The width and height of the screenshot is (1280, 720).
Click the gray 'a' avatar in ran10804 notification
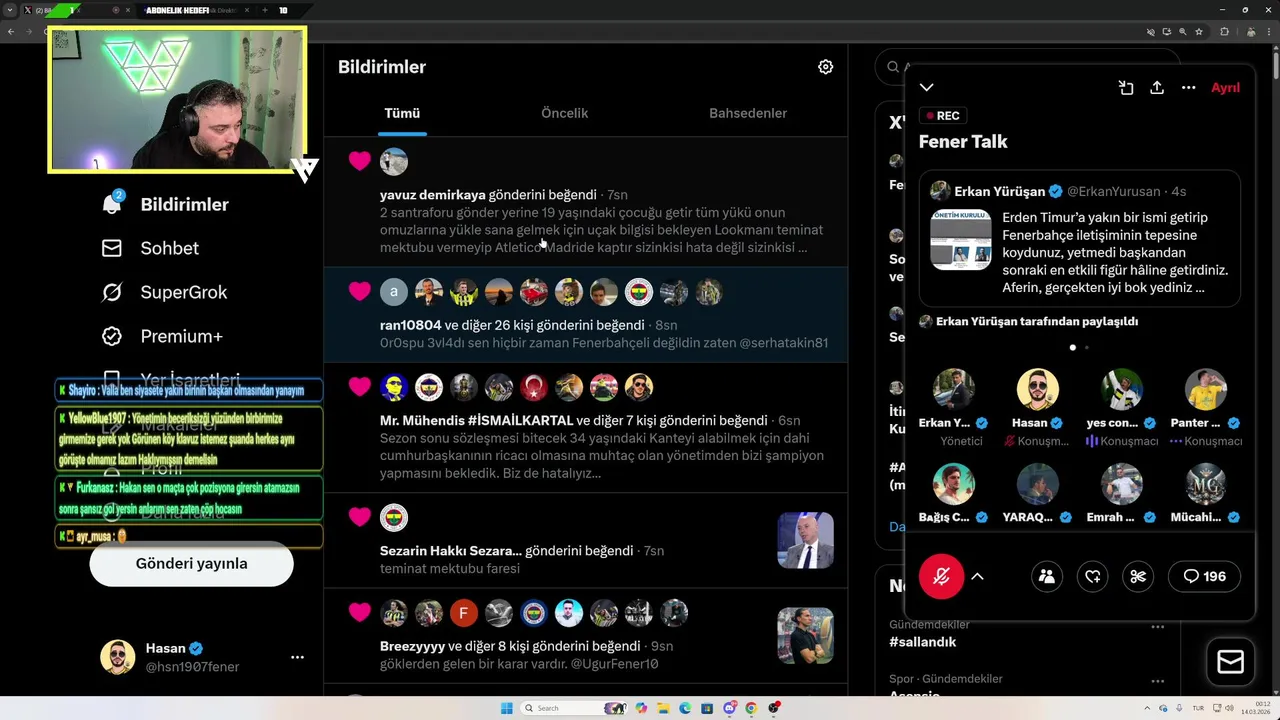click(x=394, y=292)
